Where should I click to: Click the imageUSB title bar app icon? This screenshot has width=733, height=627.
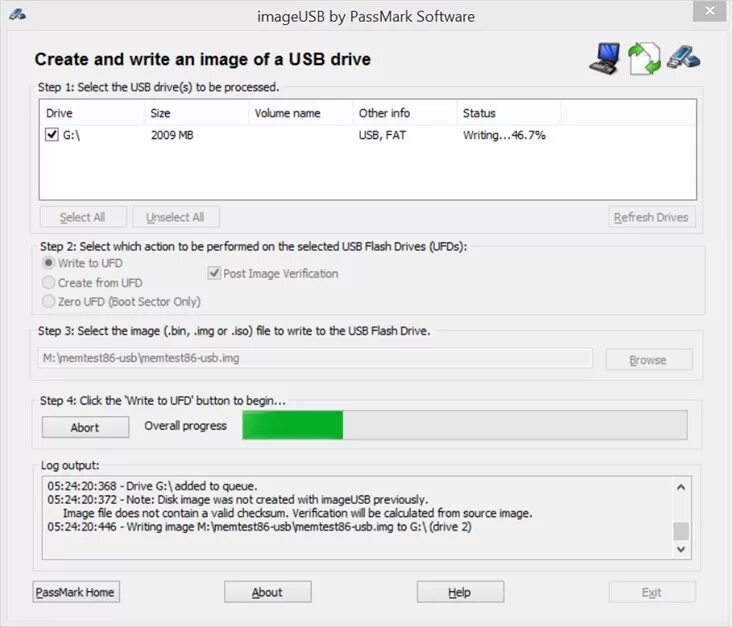(17, 14)
